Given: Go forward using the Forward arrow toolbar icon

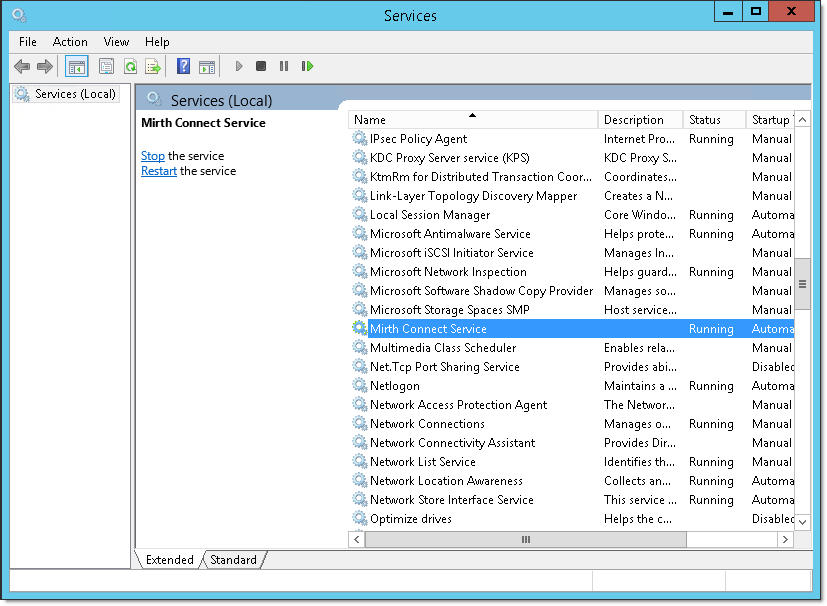Looking at the screenshot, I should pos(45,66).
